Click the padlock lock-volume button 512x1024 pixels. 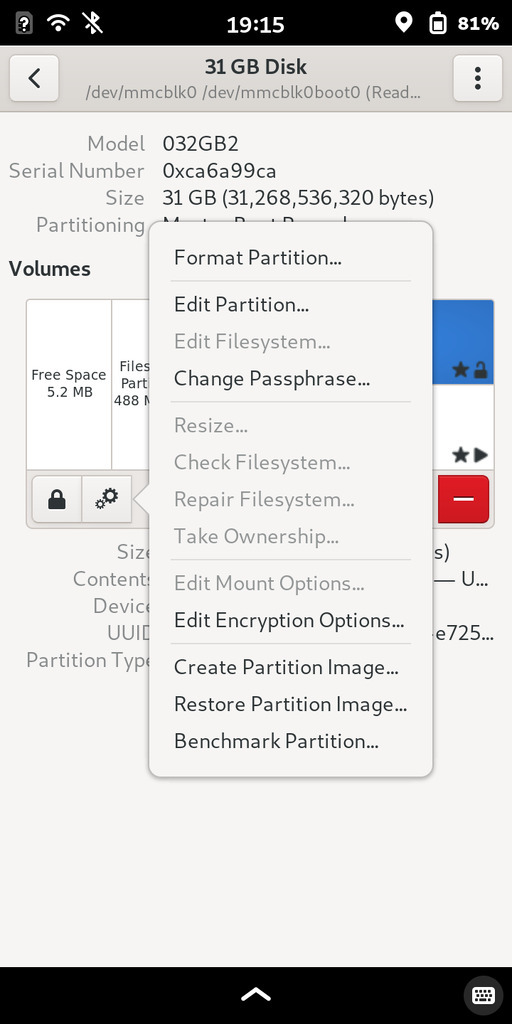tap(57, 500)
